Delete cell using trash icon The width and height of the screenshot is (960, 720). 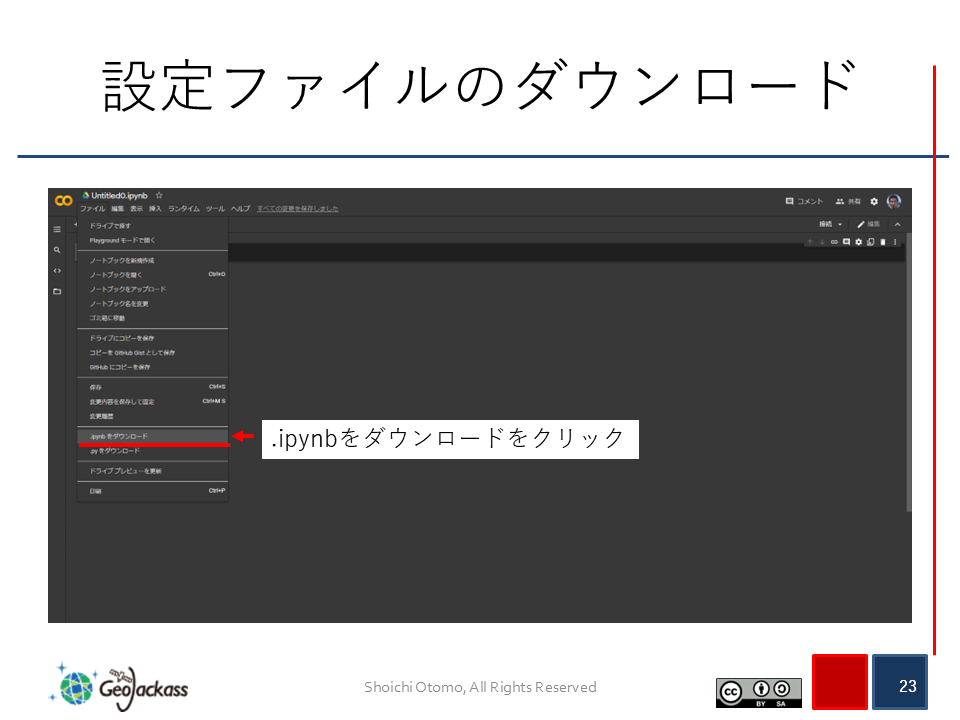click(883, 242)
